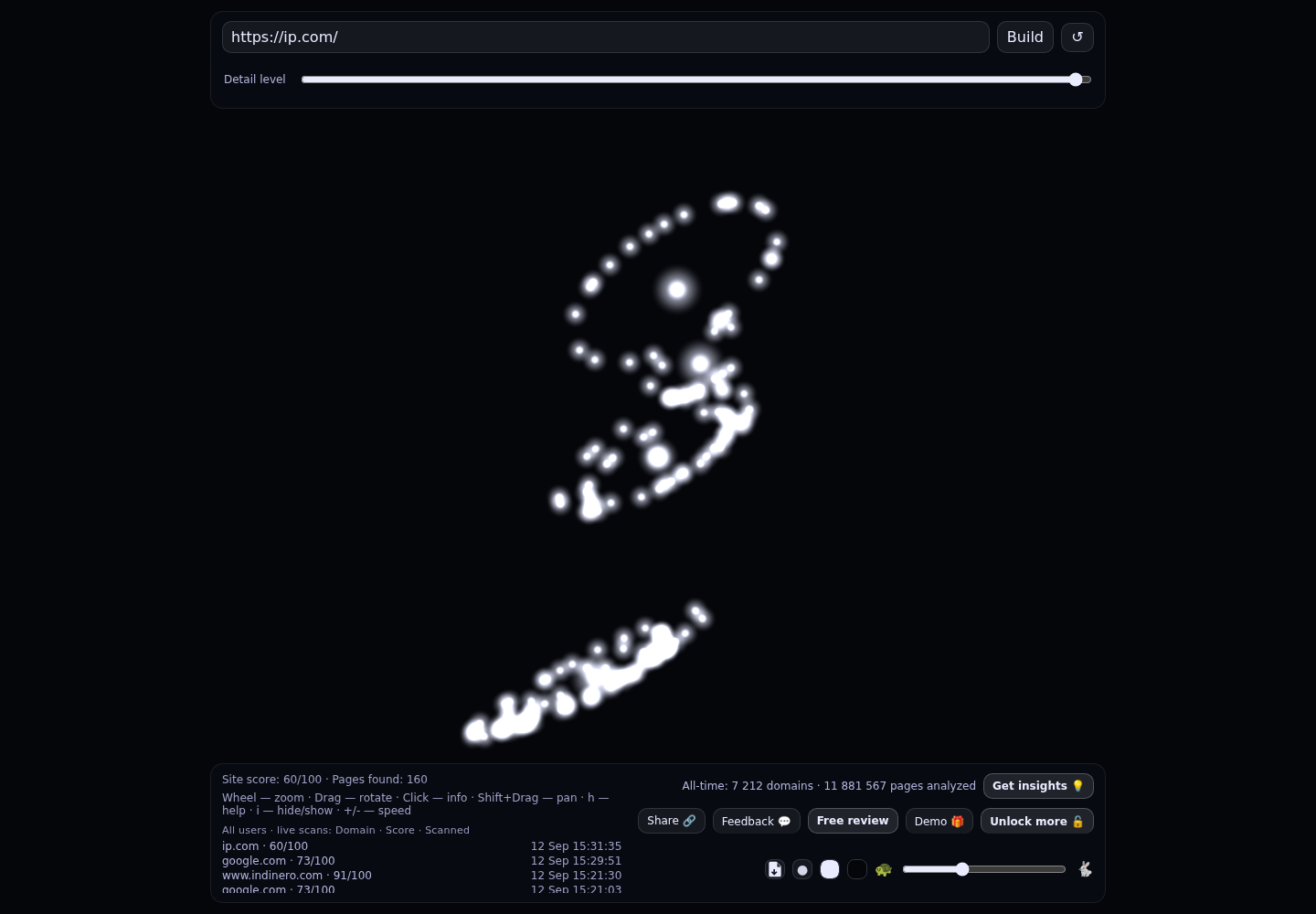This screenshot has width=1316, height=914.
Task: Select the www.indinero.com · 91/100 scan row
Action: tap(421, 876)
